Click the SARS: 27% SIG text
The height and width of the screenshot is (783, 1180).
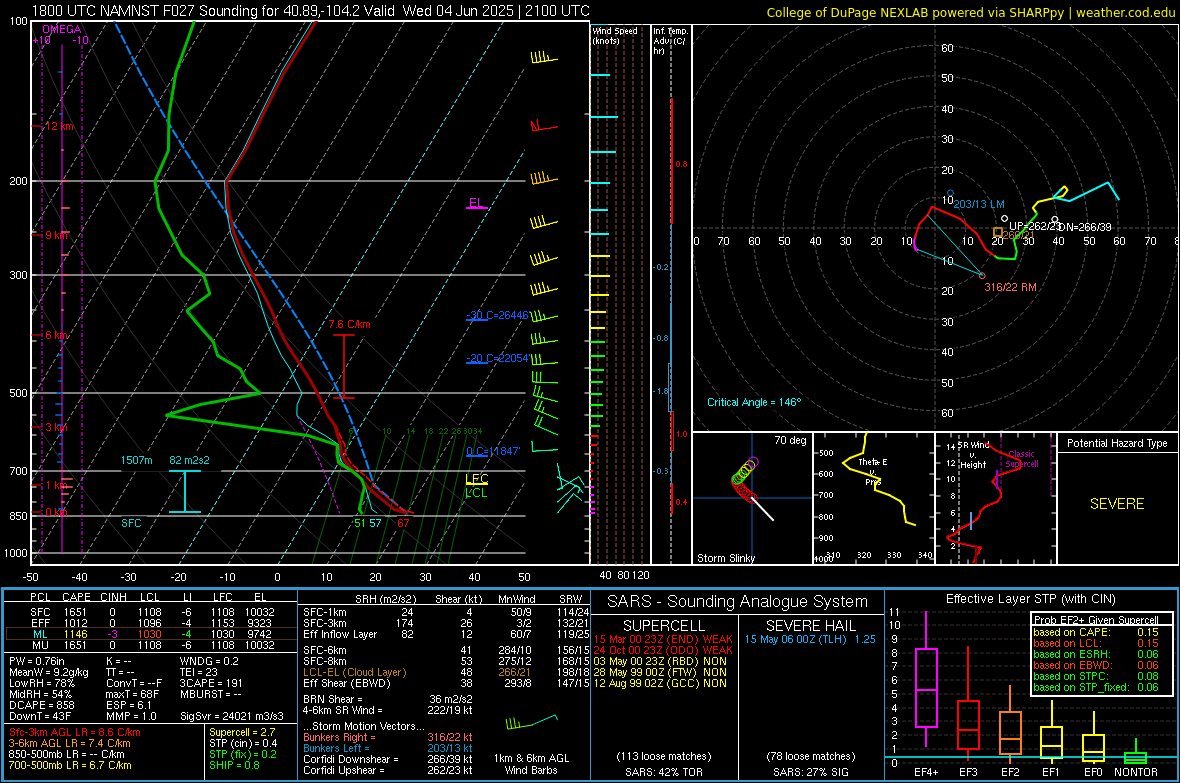810,772
